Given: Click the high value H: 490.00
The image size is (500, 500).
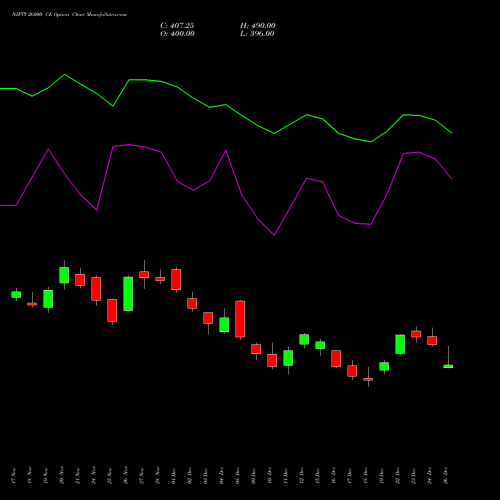Looking at the screenshot, I should click(x=258, y=26).
